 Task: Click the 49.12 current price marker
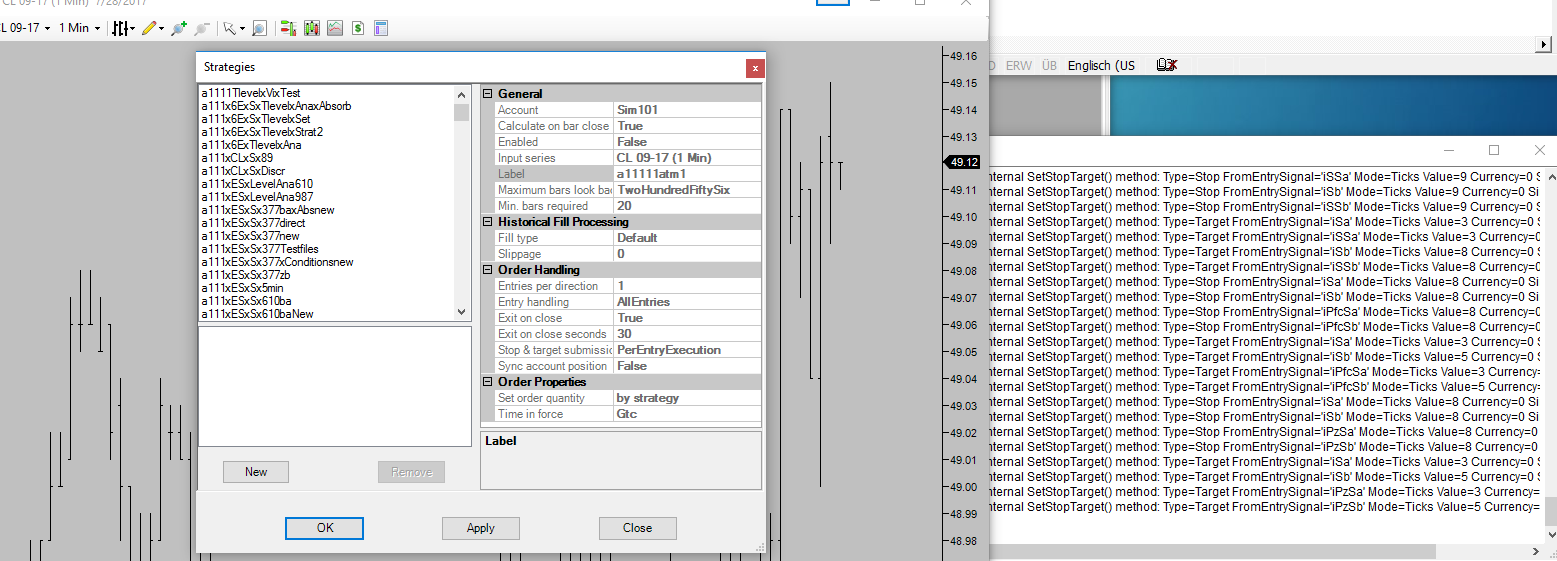[963, 162]
